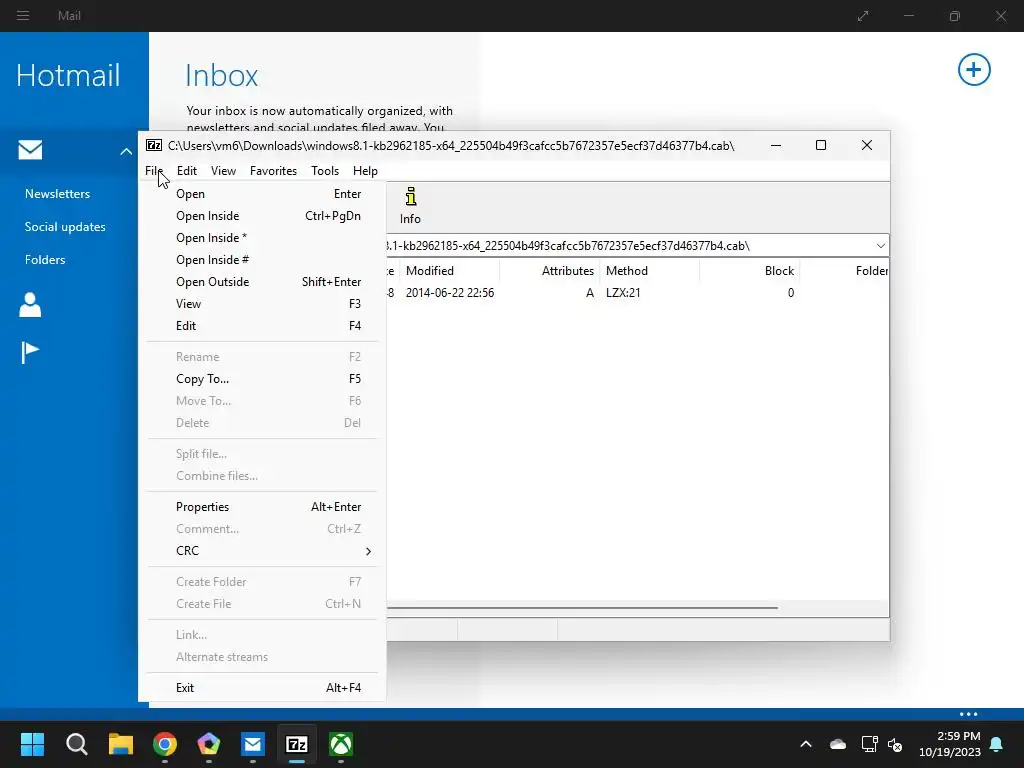Choose Copy To... menu entry

coord(262,379)
